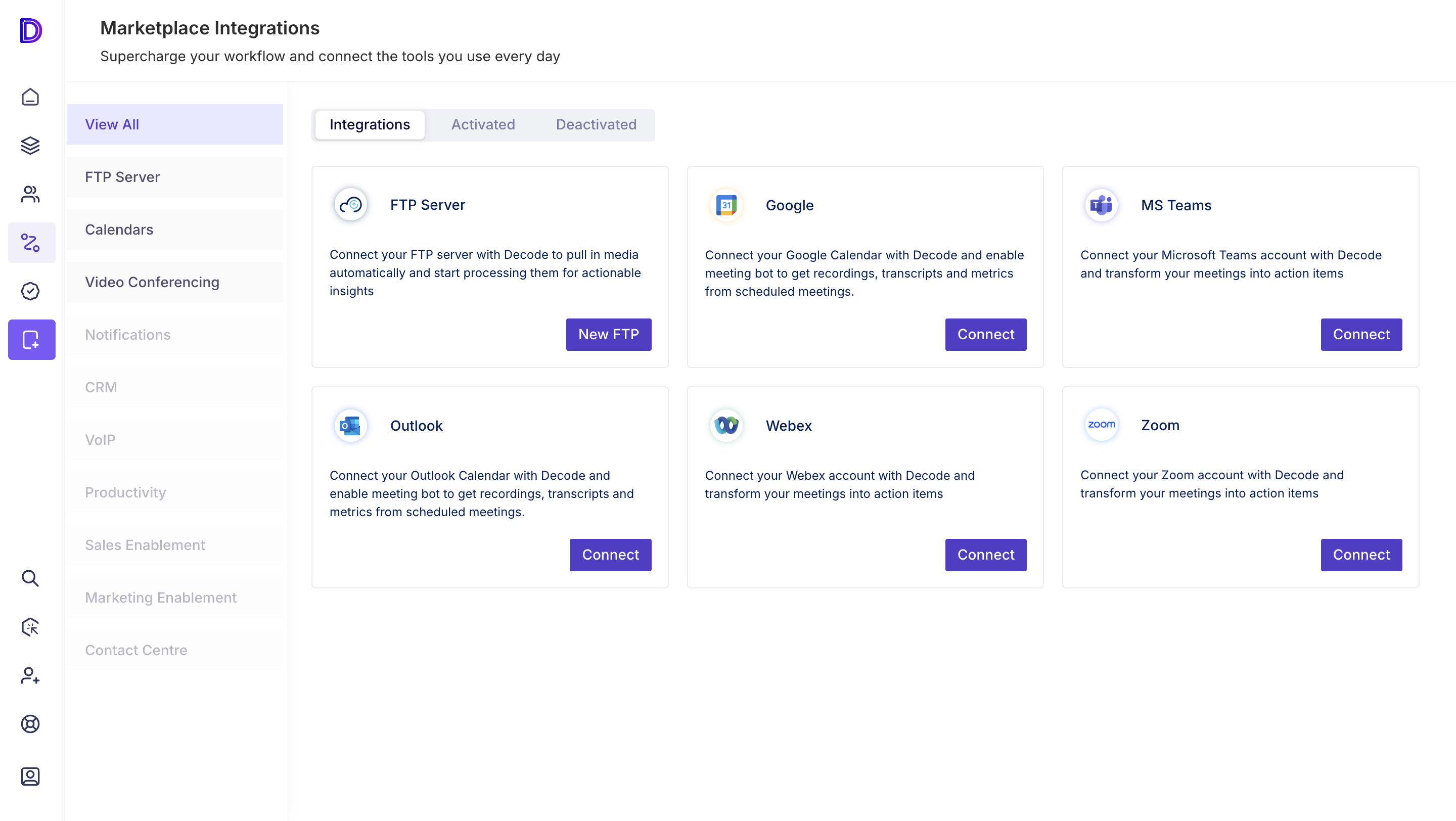1456x821 pixels.
Task: Click the FTP Server cloud icon
Action: coord(351,205)
